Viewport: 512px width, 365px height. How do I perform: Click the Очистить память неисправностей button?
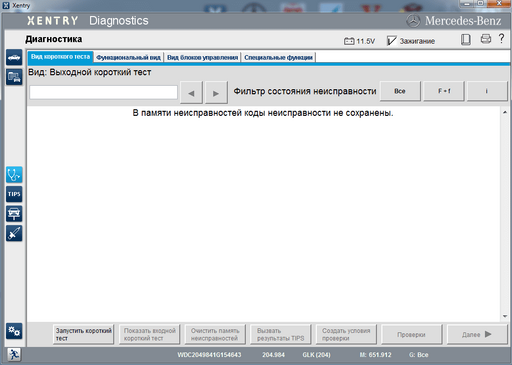[x=215, y=334]
